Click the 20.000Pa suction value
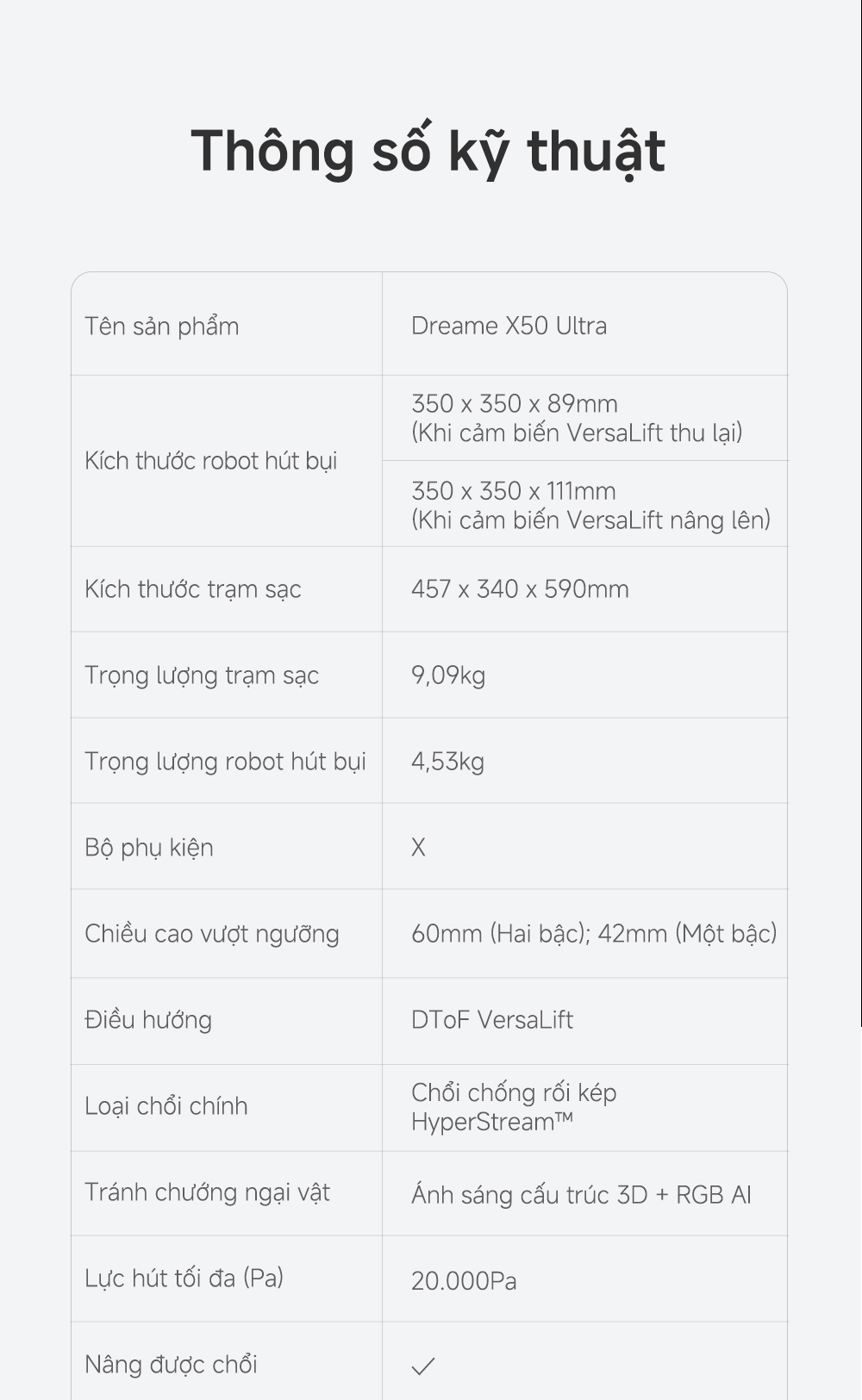 tap(464, 1281)
